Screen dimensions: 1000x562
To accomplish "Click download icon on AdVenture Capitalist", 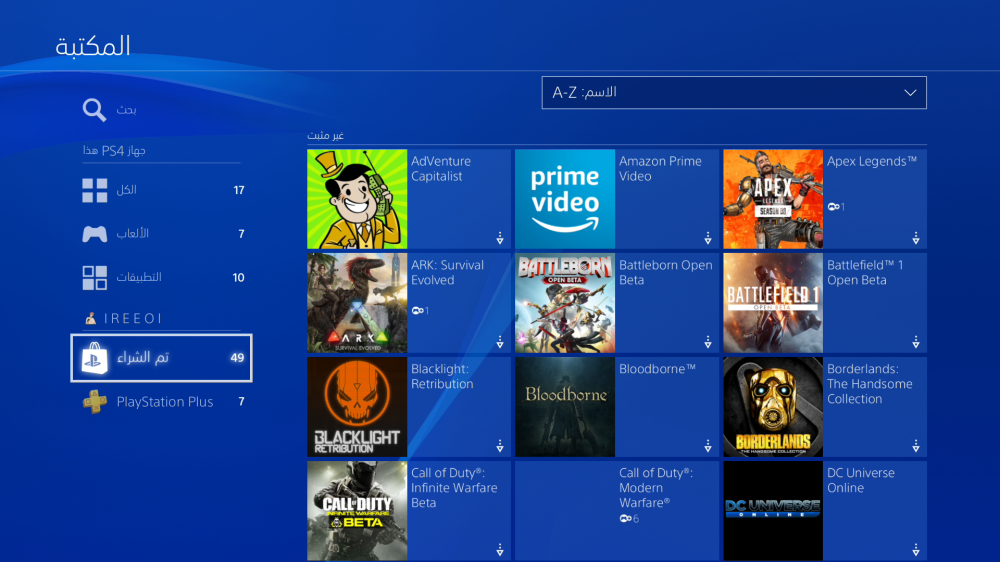I will coord(500,239).
